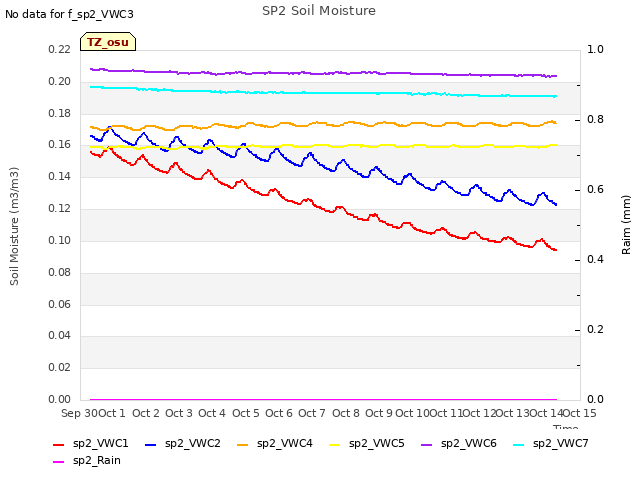Toggle sp2_Rain legend entry
The width and height of the screenshot is (640, 480).
[87, 461]
